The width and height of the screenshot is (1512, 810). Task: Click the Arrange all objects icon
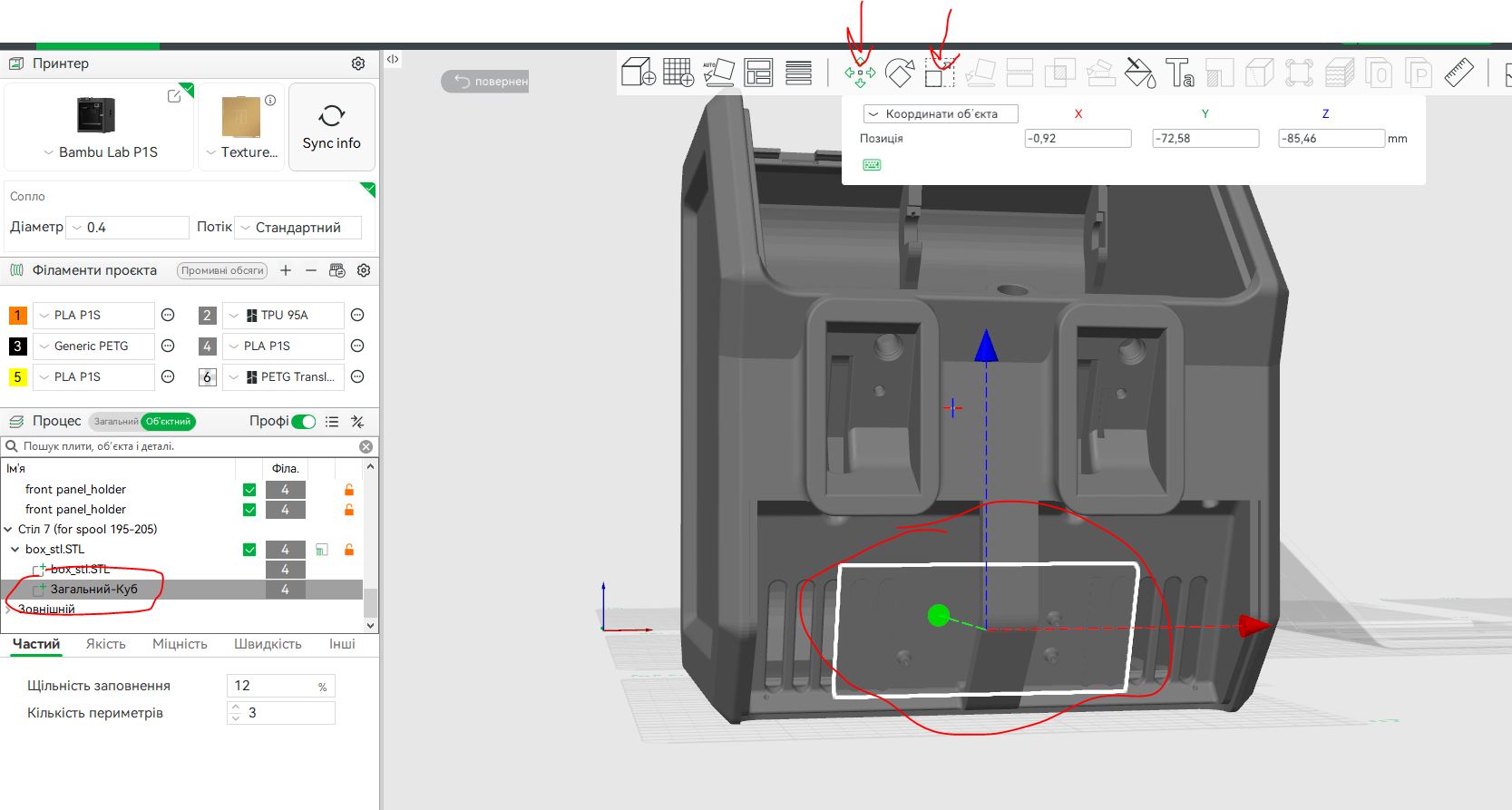tap(758, 72)
